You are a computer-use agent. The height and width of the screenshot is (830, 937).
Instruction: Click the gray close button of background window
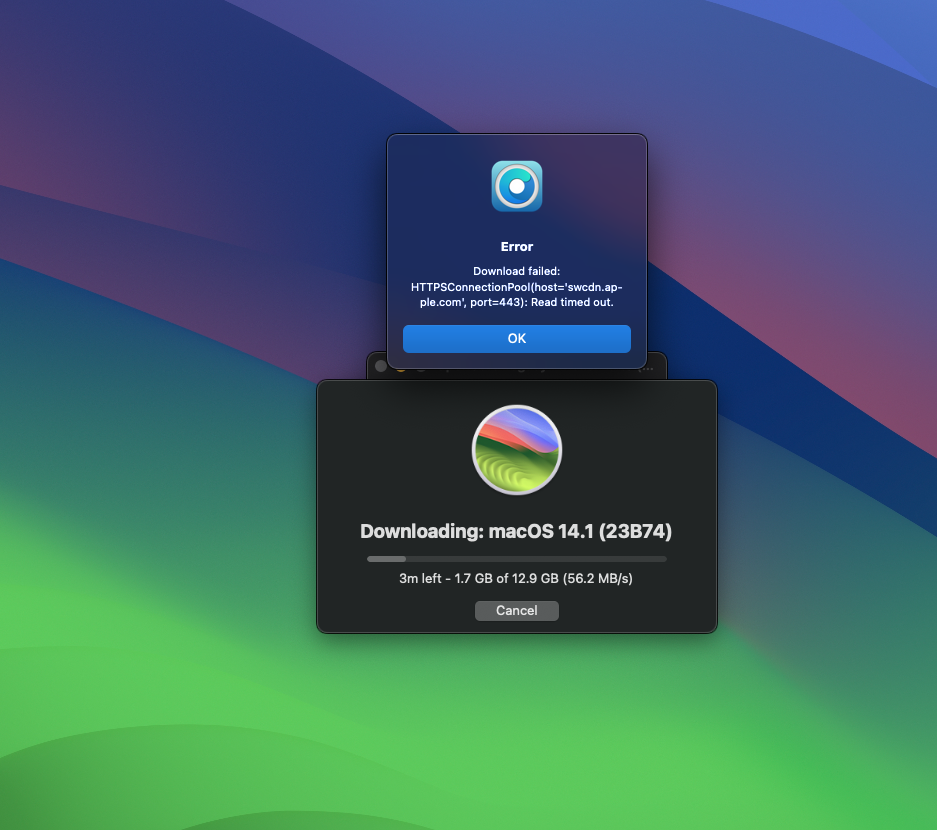381,366
